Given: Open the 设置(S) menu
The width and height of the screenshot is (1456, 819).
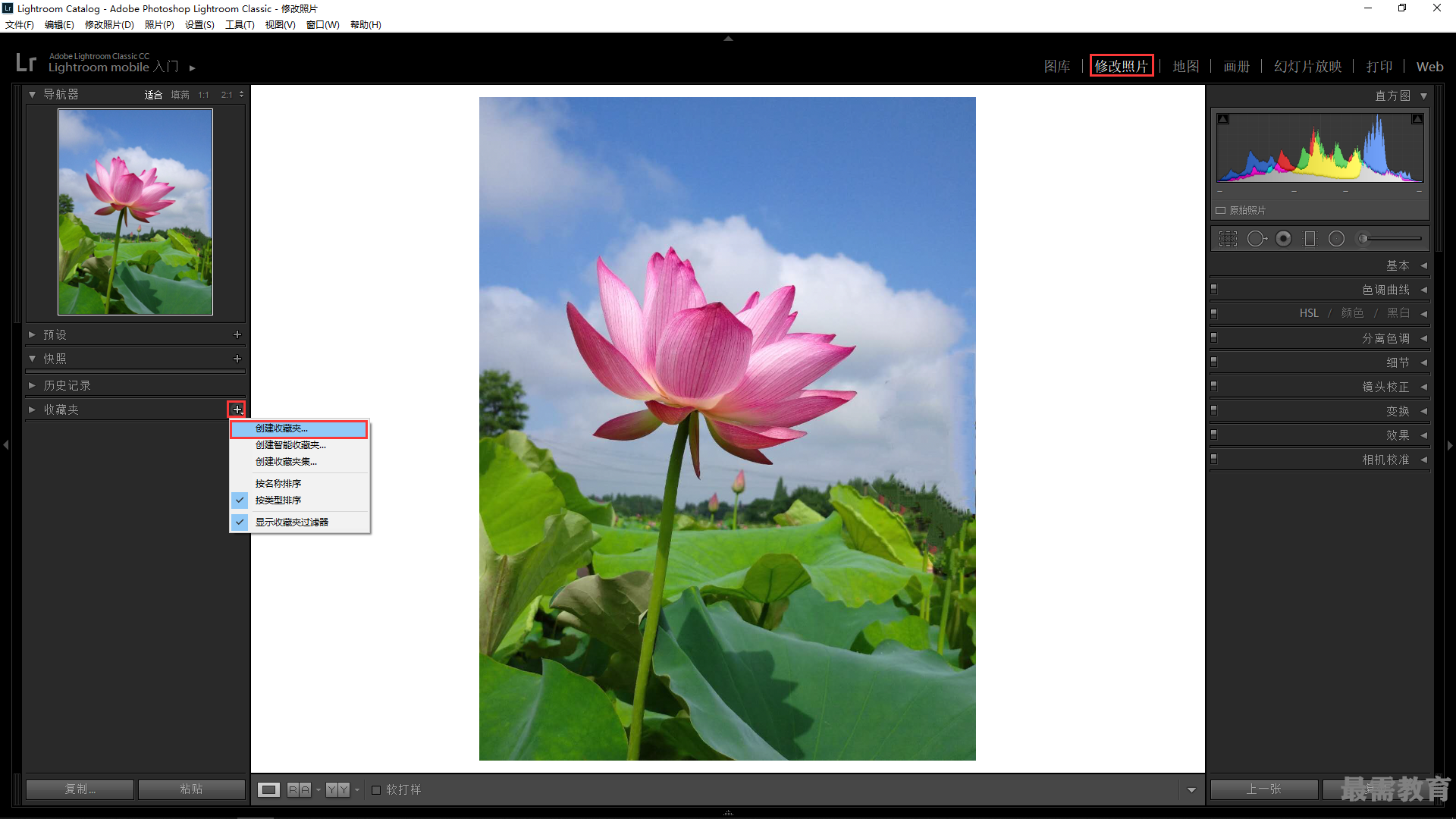Looking at the screenshot, I should [199, 25].
